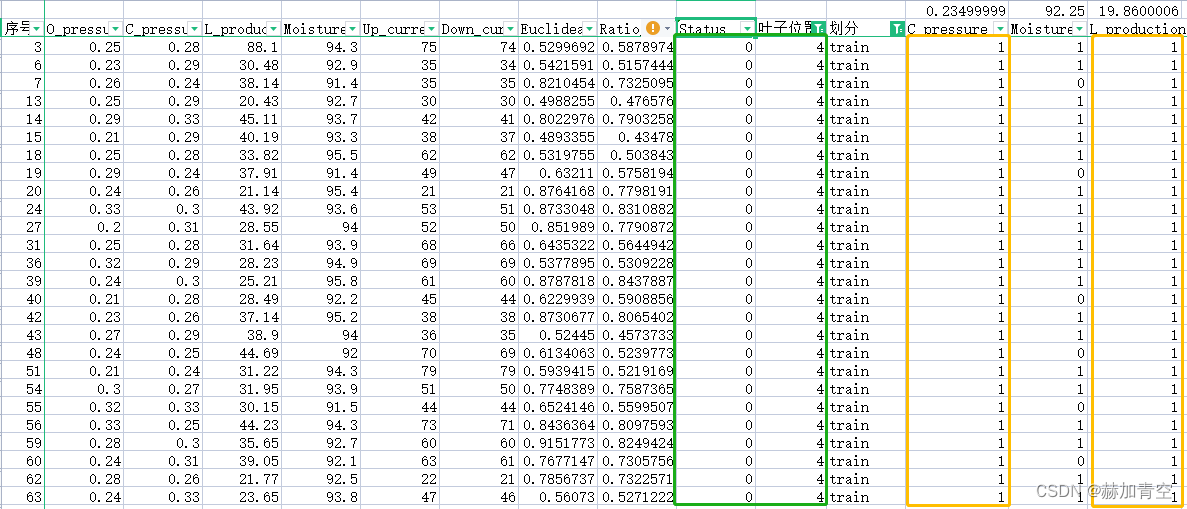Select the train cell in row 序号 36
The width and height of the screenshot is (1187, 509).
pos(867,263)
